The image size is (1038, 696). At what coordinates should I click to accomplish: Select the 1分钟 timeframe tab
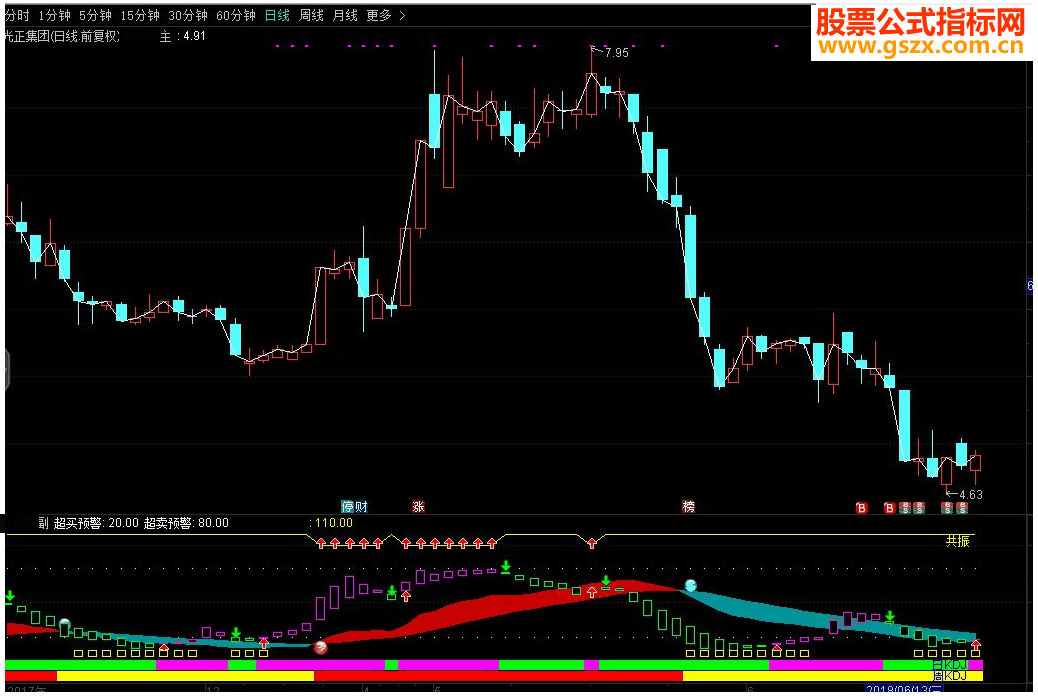click(54, 15)
